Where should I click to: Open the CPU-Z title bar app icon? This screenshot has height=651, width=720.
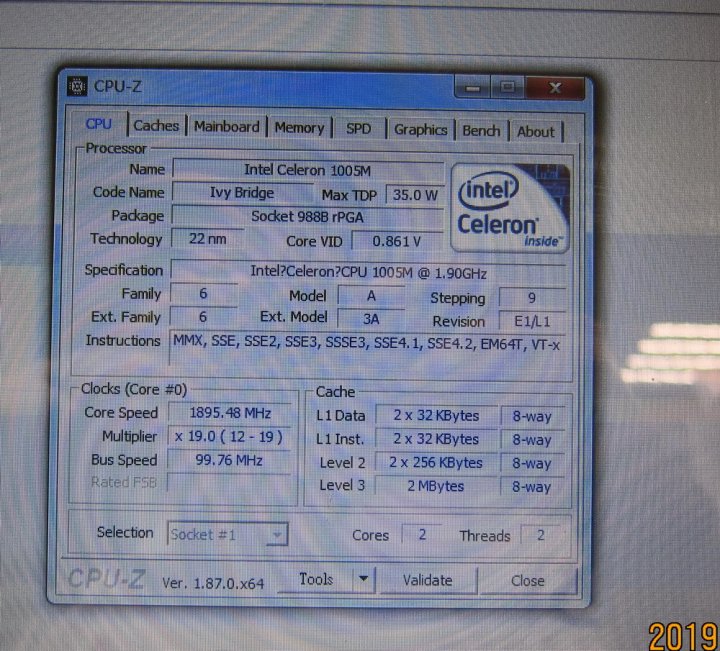[77, 86]
